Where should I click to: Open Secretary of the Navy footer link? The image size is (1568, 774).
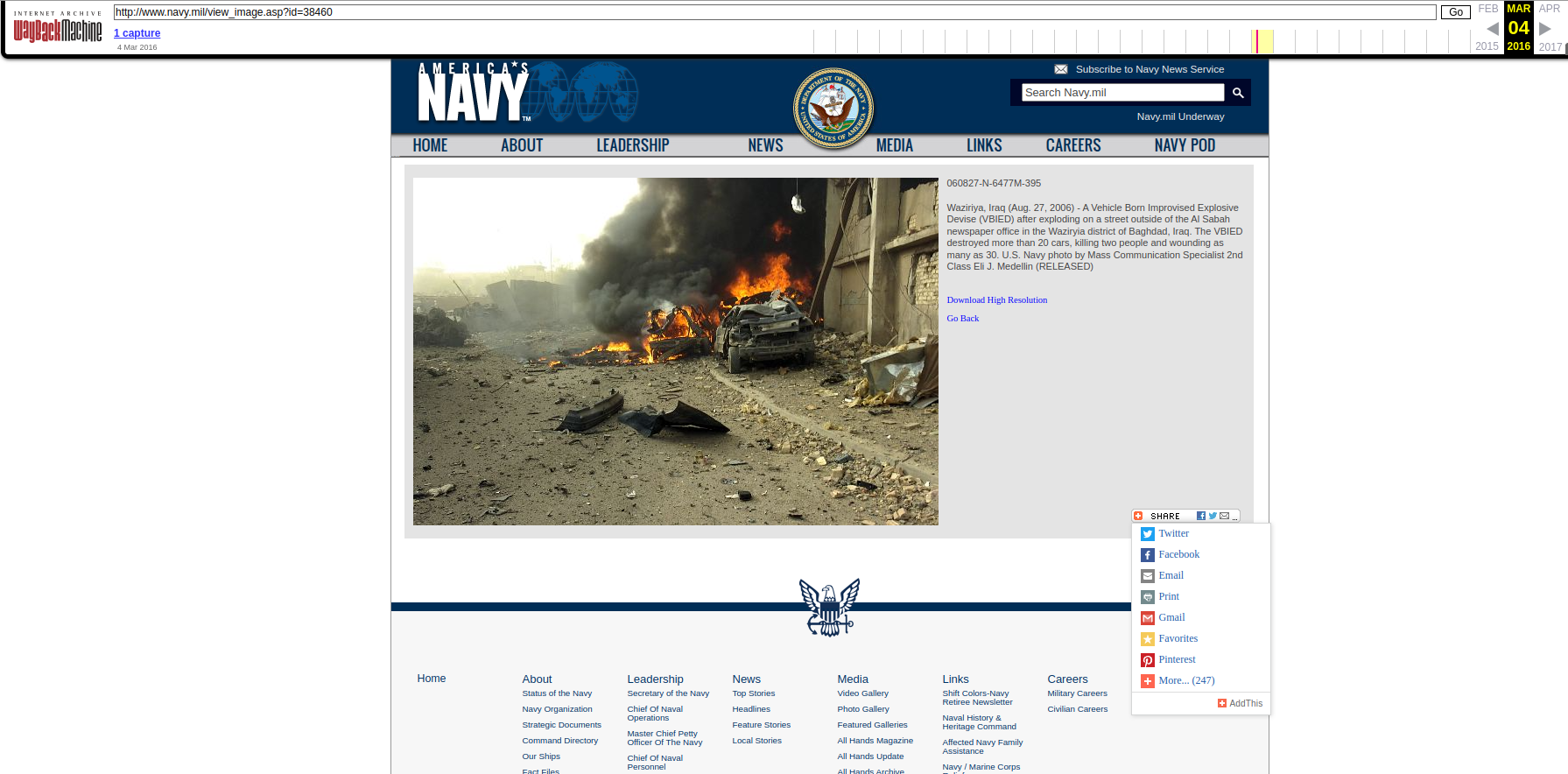[x=668, y=693]
